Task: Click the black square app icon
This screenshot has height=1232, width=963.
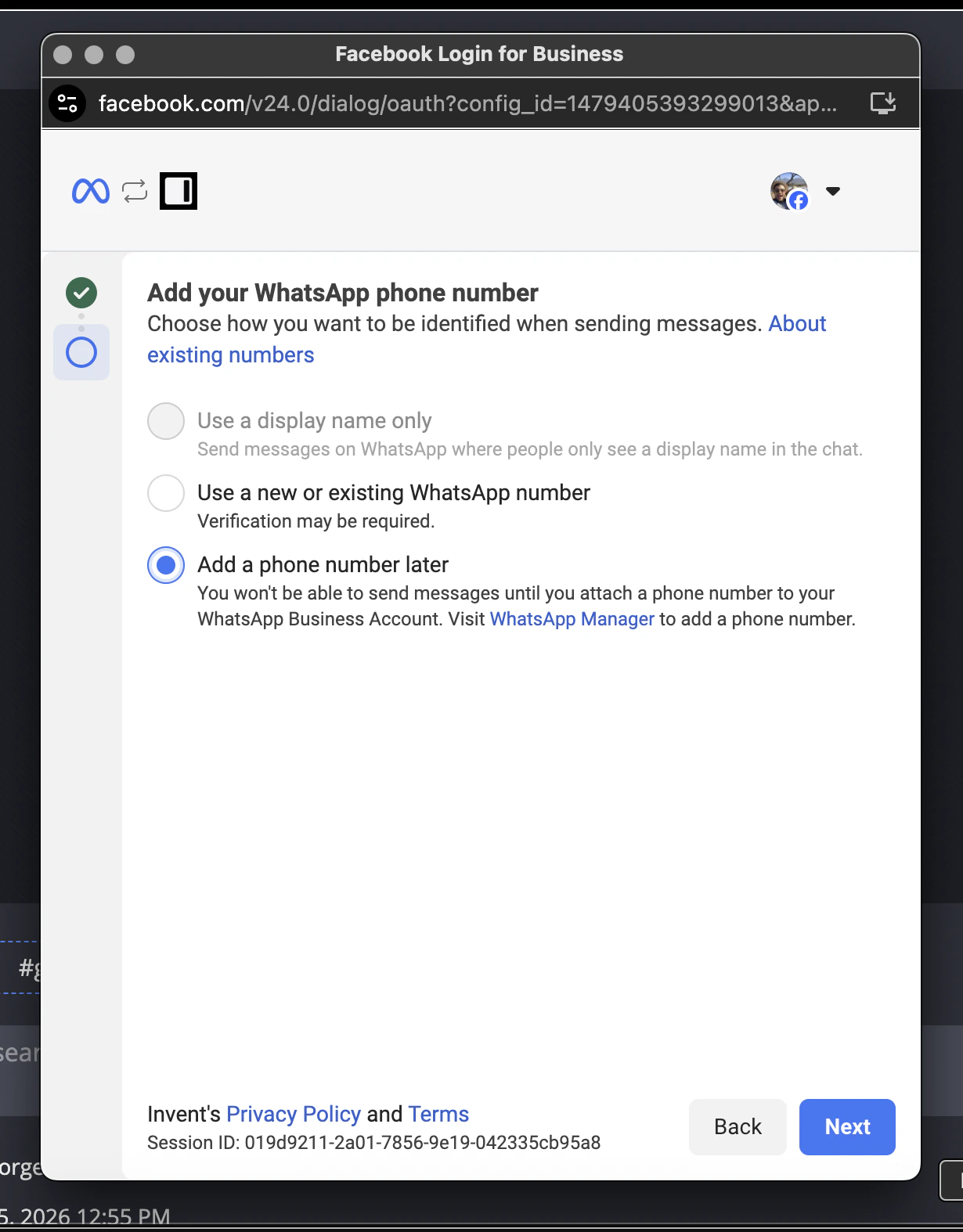Action: (179, 191)
